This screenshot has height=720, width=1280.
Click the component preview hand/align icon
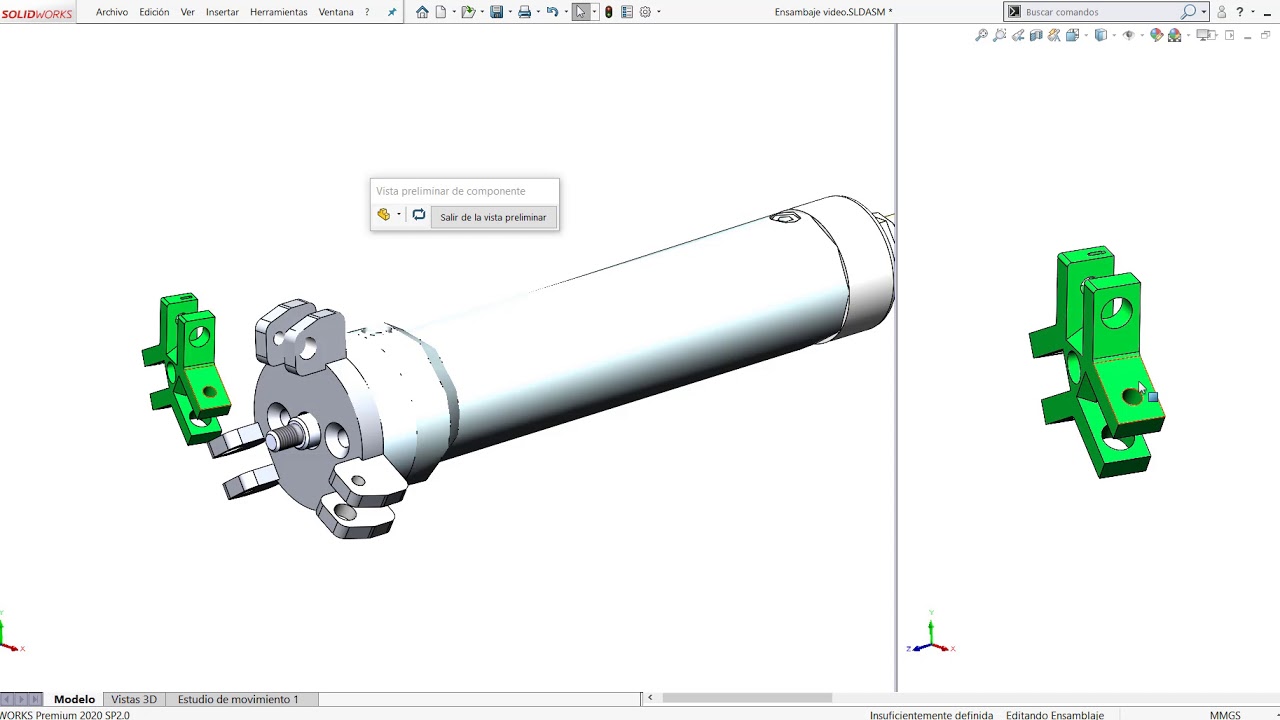click(x=384, y=215)
